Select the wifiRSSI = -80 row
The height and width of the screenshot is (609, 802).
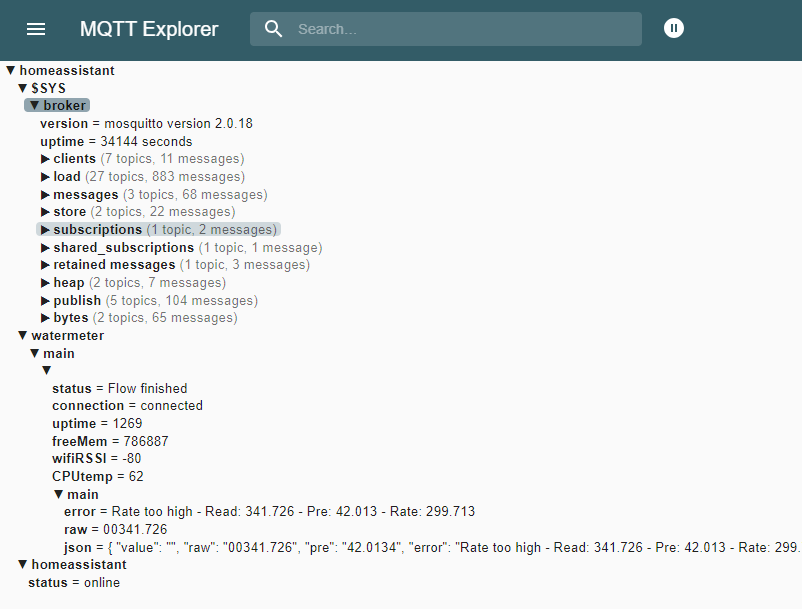pos(97,458)
